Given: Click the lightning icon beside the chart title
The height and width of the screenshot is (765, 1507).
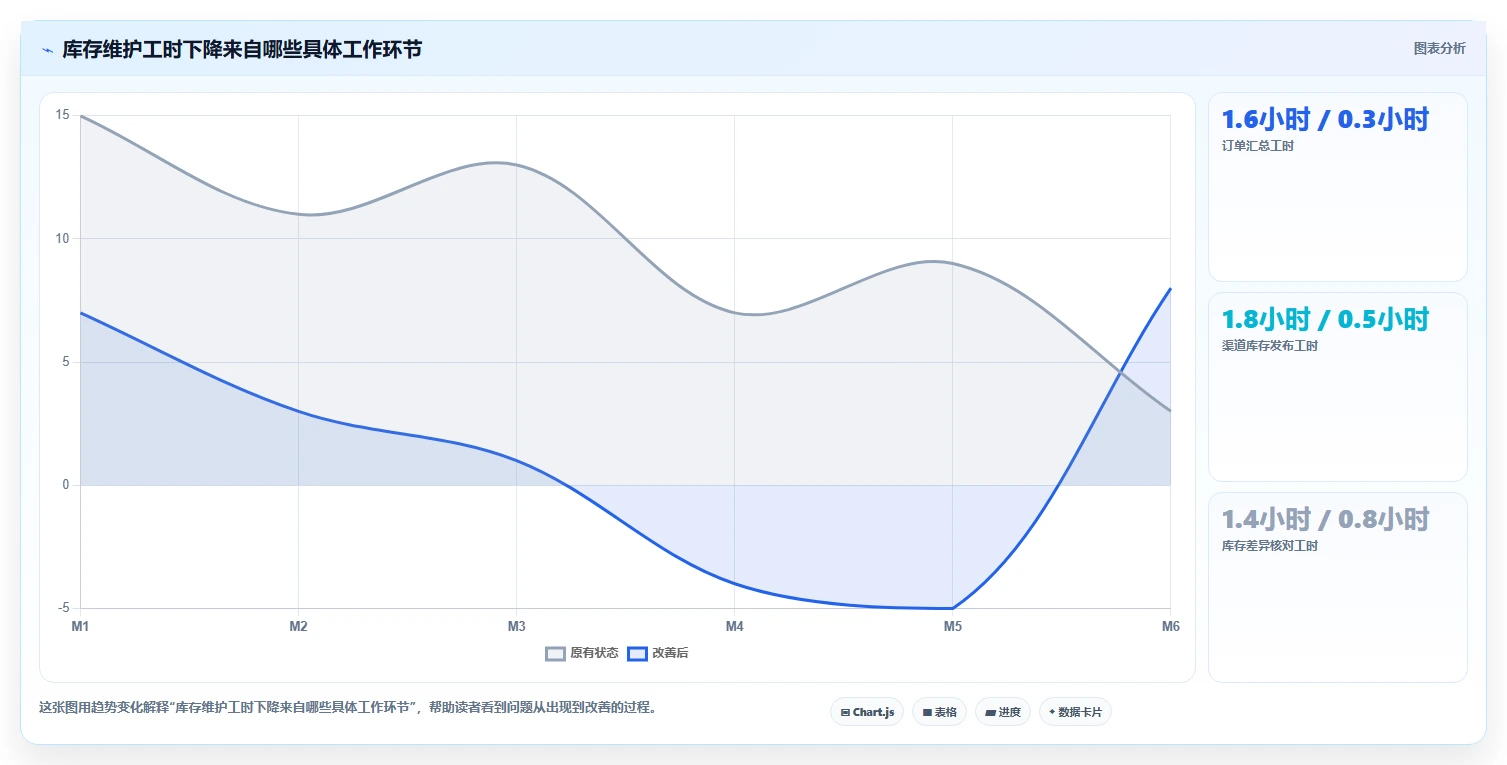Looking at the screenshot, I should click(48, 50).
